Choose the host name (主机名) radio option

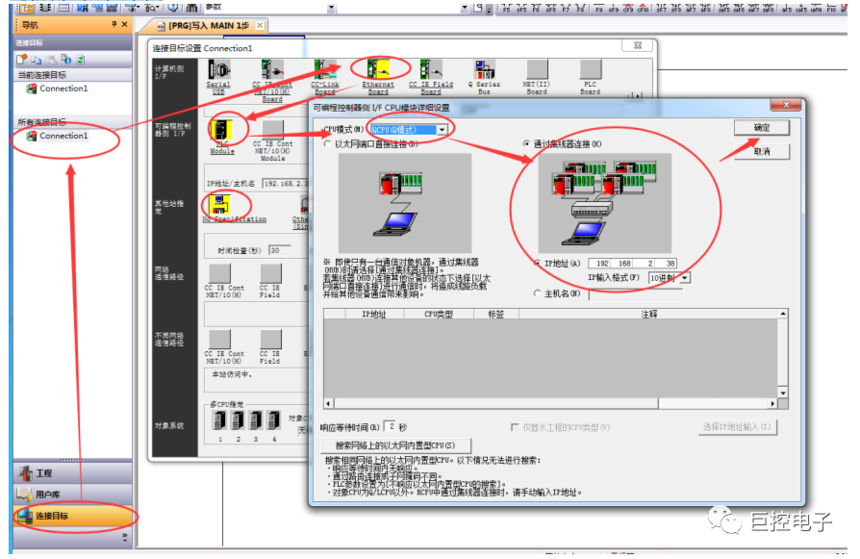pos(537,294)
